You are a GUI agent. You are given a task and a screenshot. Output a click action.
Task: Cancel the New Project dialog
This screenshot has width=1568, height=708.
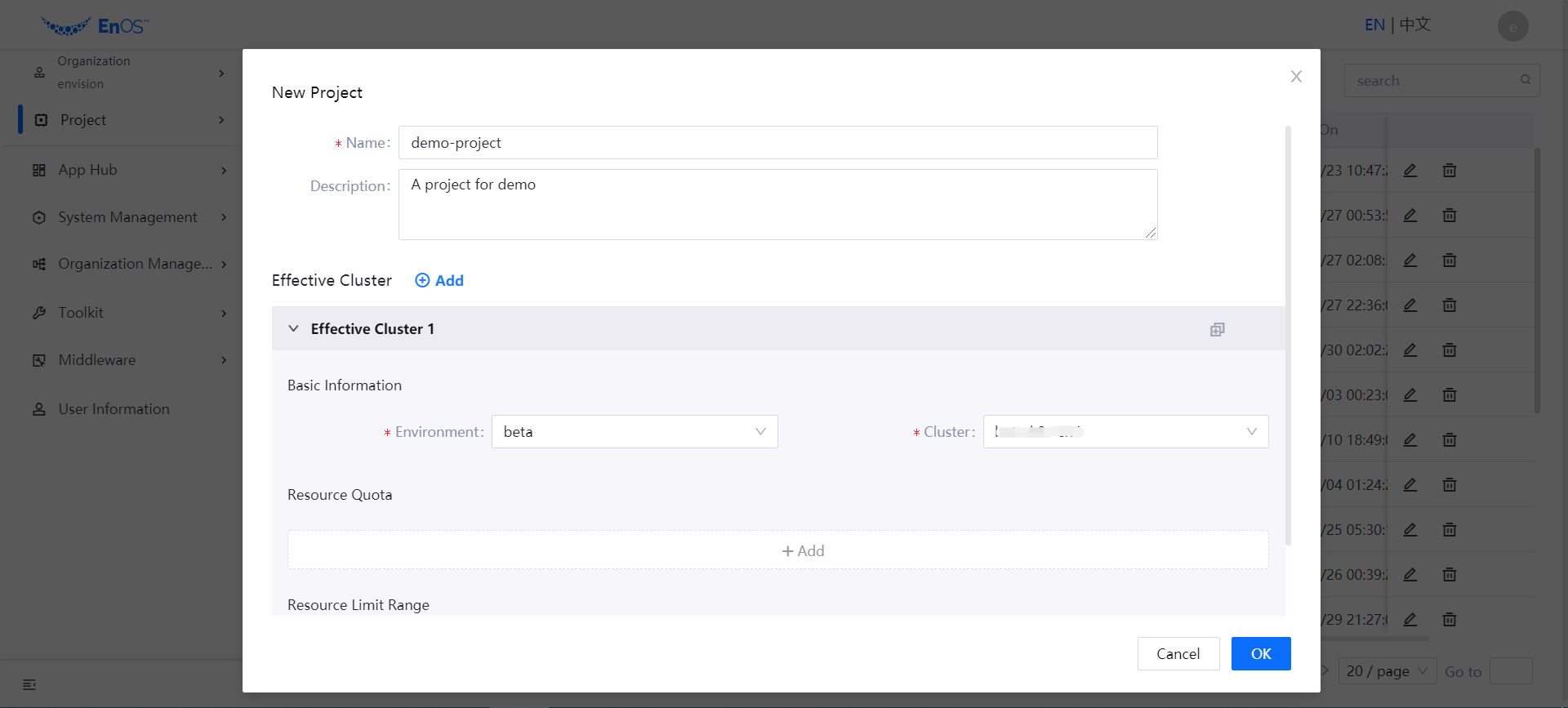[x=1178, y=653]
